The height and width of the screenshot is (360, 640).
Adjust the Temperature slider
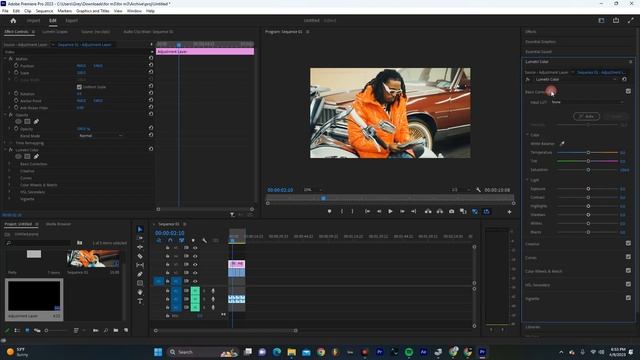pos(588,152)
